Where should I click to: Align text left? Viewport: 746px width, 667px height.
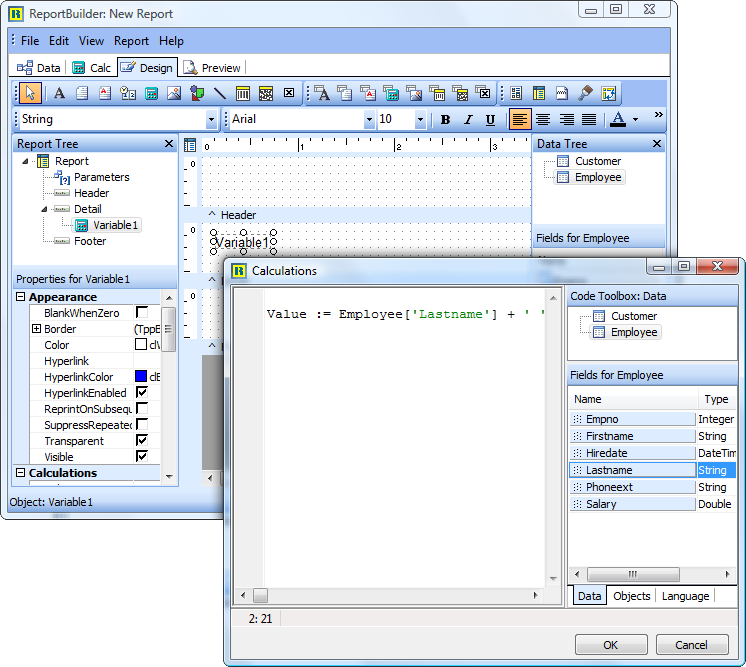click(x=520, y=119)
